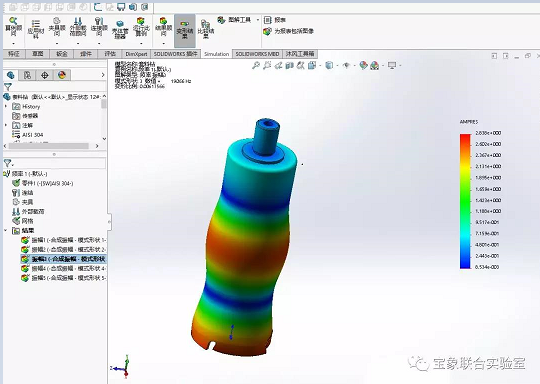Open the Shell Manager (壳体管理器)
540x384 pixels.
tap(120, 30)
